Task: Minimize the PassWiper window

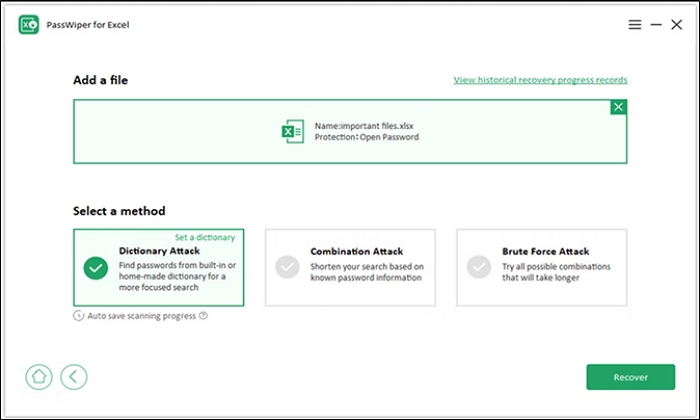Action: point(656,24)
